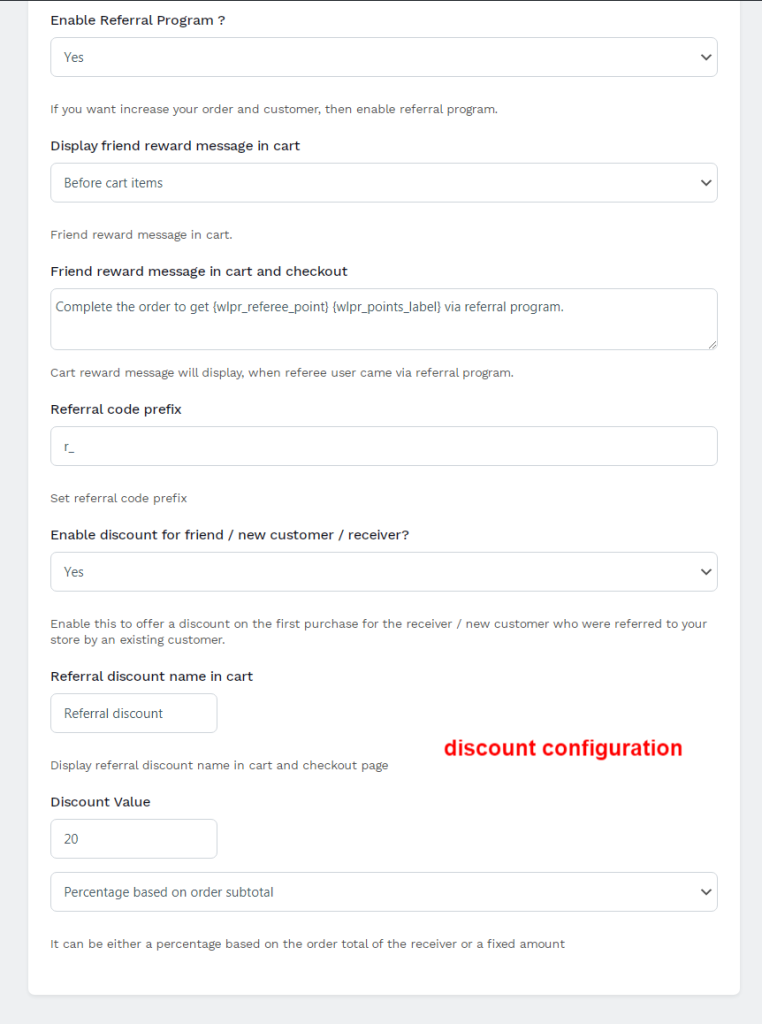
Task: Open the Percentage based on order subtotal dropdown
Action: pyautogui.click(x=383, y=891)
